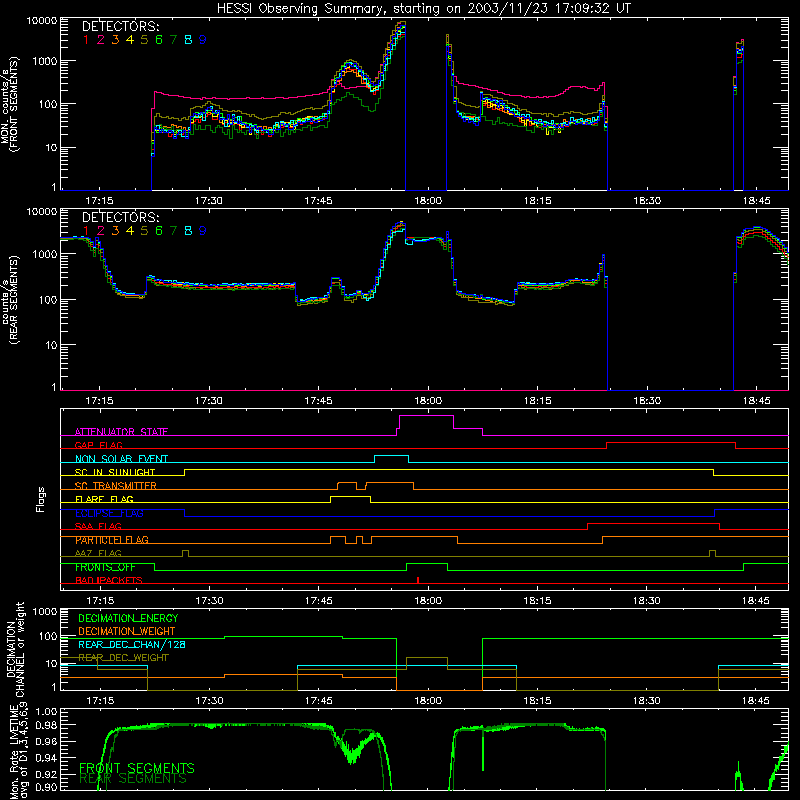Screen dimensions: 800x800
Task: Select the ECLIPSE_FLAG label
Action: pyautogui.click(x=109, y=513)
